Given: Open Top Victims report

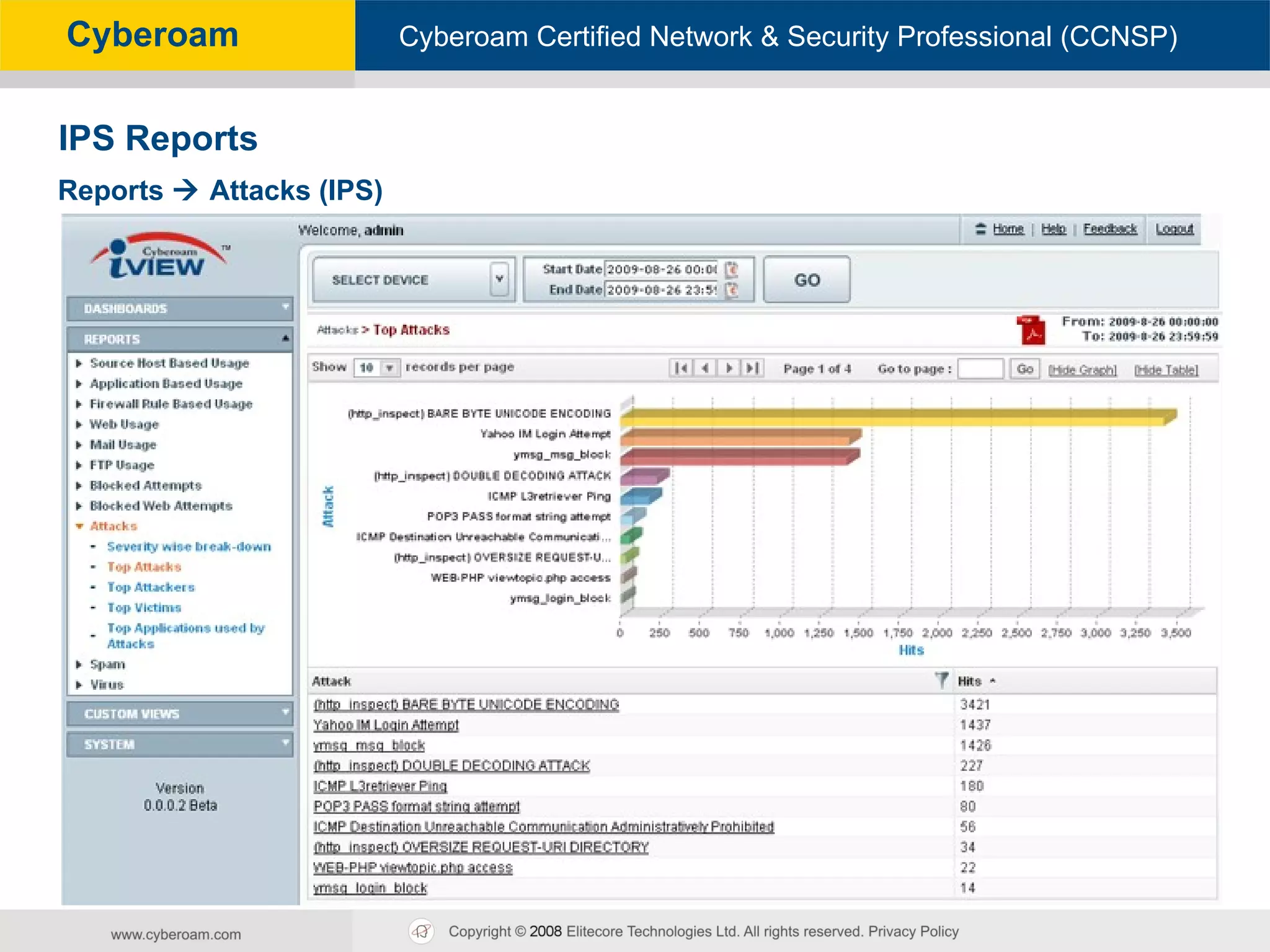Looking at the screenshot, I should point(144,608).
